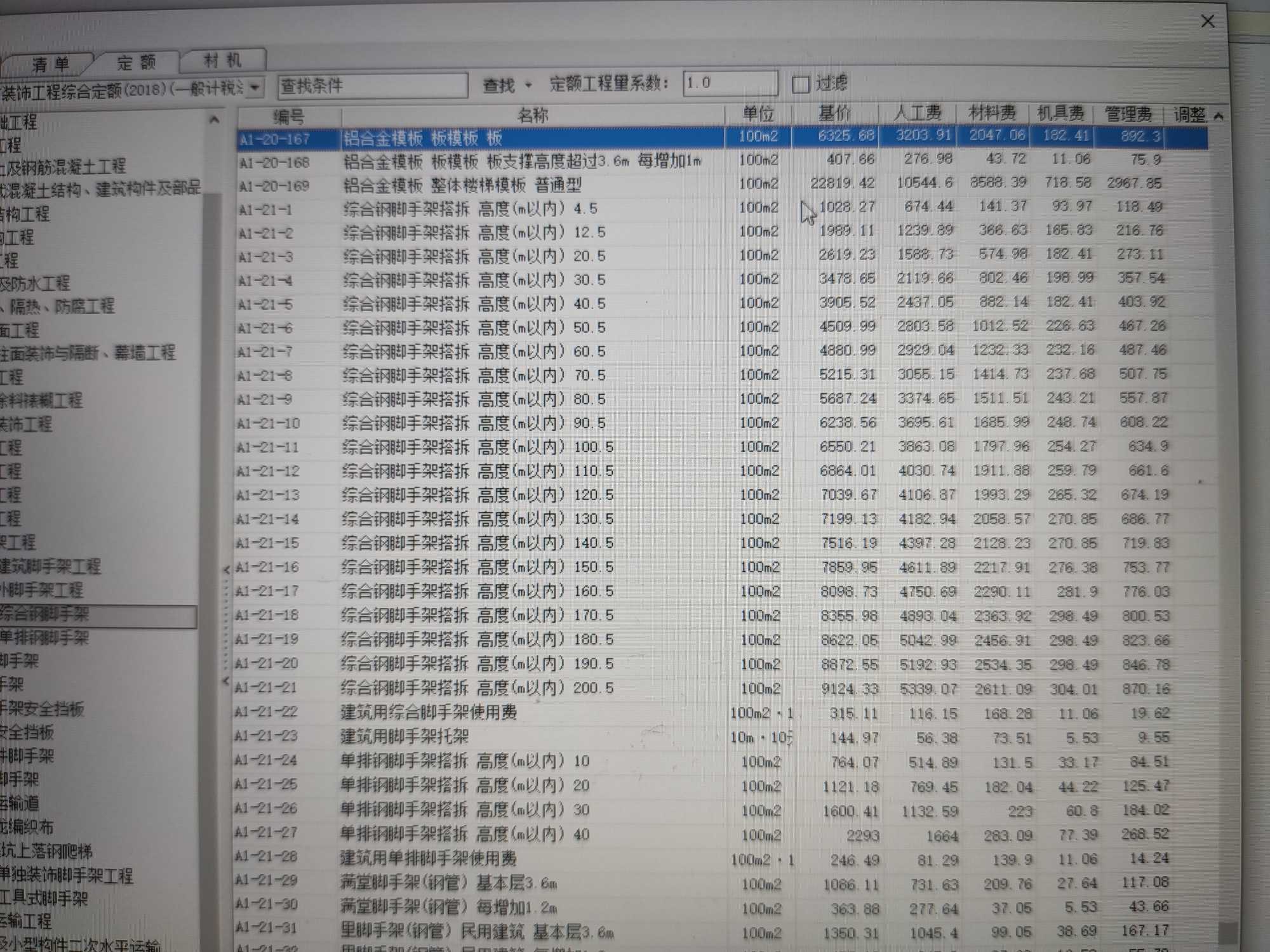Image resolution: width=1270 pixels, height=952 pixels.
Task: Collapse left panel using splitter arrow
Action: pyautogui.click(x=226, y=569)
